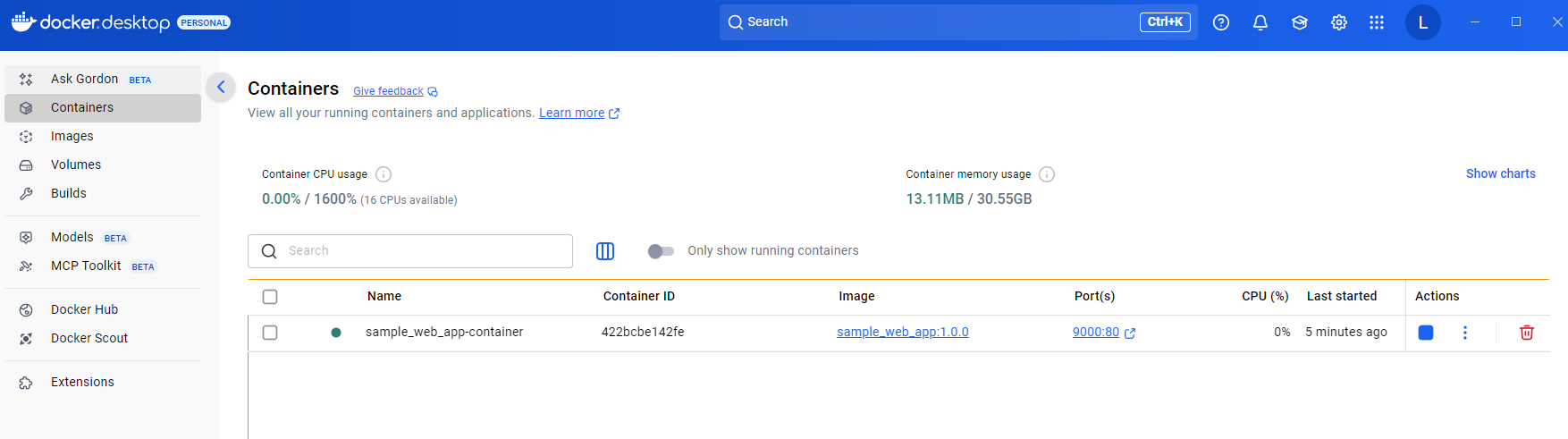Viewport: 1568px width, 439px height.
Task: Open the three-dot actions menu
Action: 1465,333
